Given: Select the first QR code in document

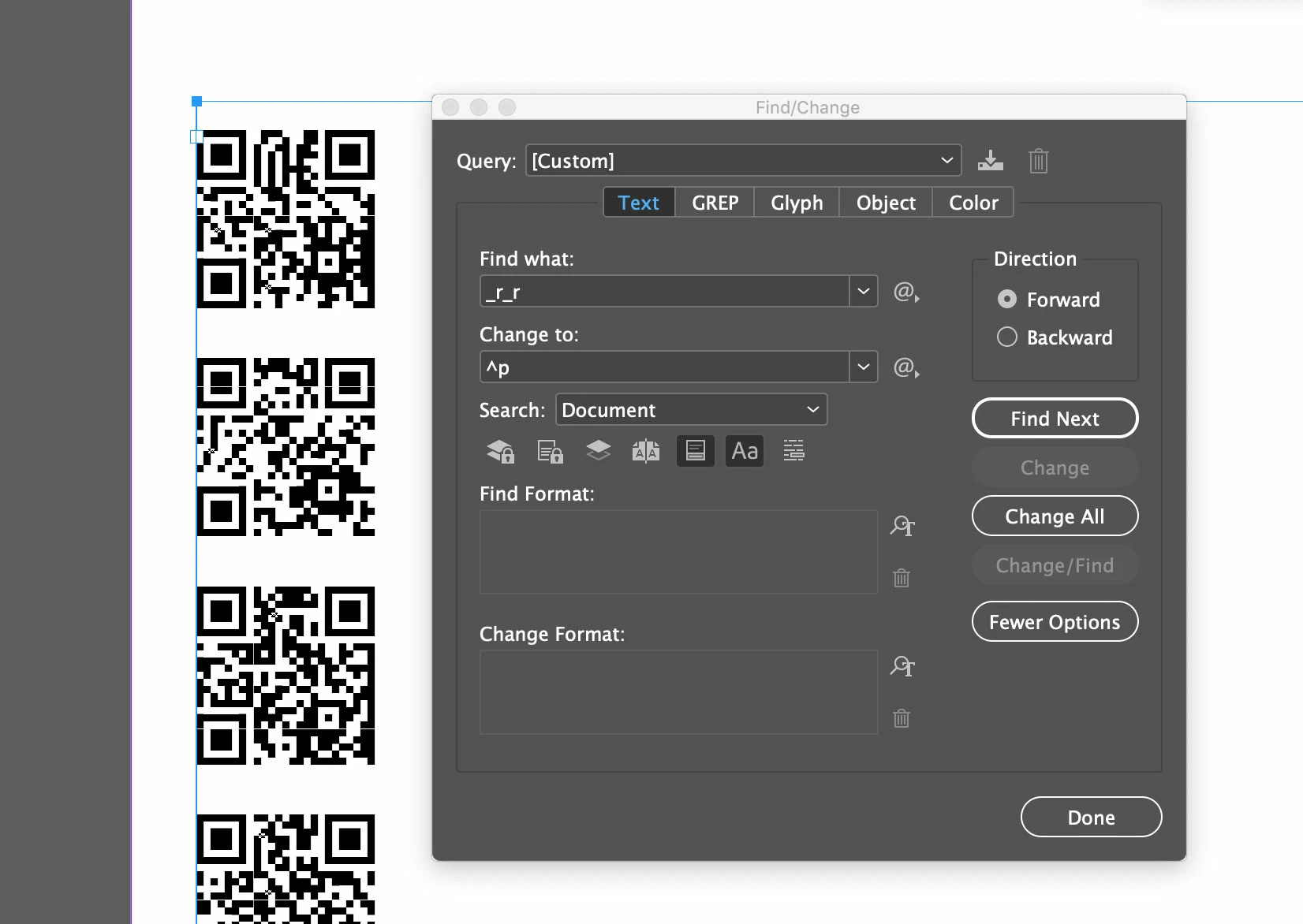Looking at the screenshot, I should pyautogui.click(x=286, y=219).
